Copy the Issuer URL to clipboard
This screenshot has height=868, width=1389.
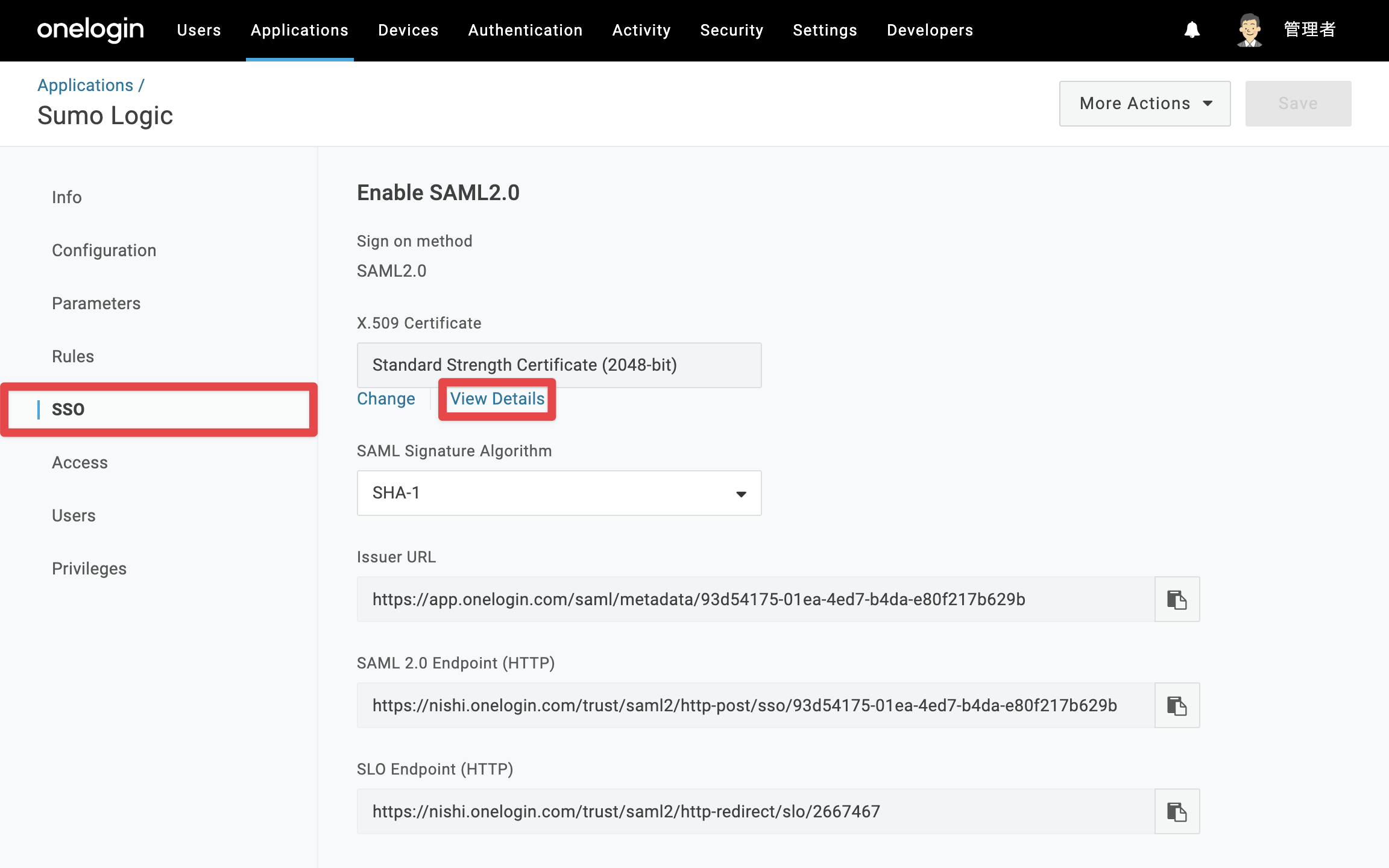pos(1177,599)
